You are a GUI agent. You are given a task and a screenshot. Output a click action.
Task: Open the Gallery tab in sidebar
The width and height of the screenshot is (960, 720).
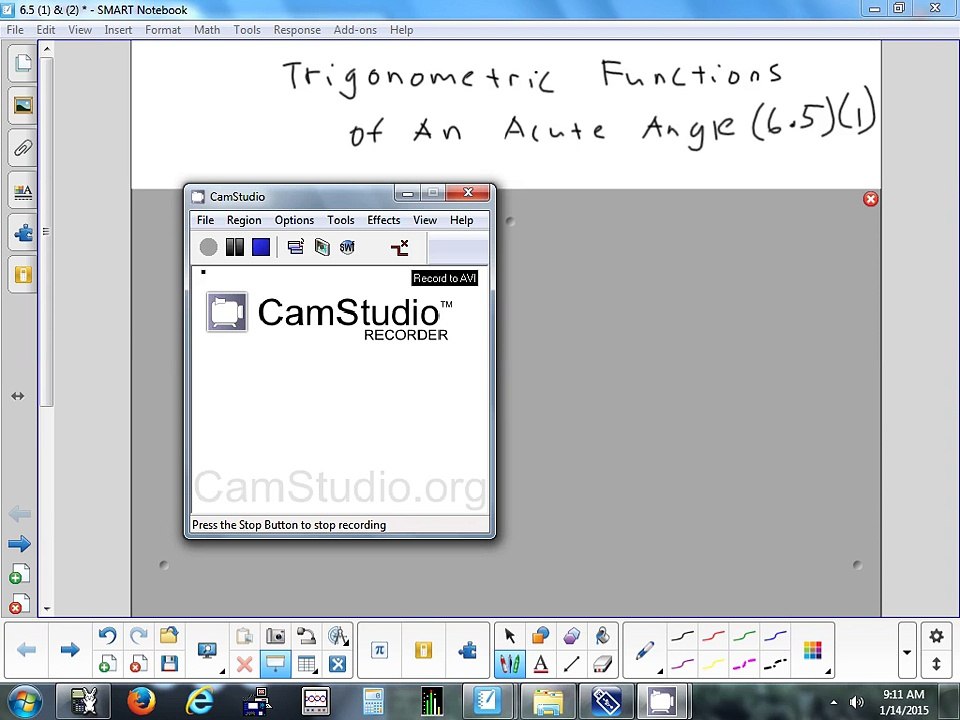coord(23,105)
